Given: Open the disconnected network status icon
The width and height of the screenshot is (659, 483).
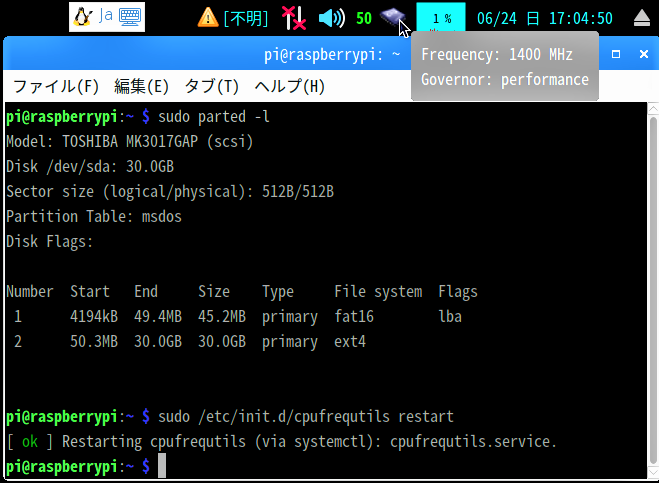Looking at the screenshot, I should tap(294, 18).
